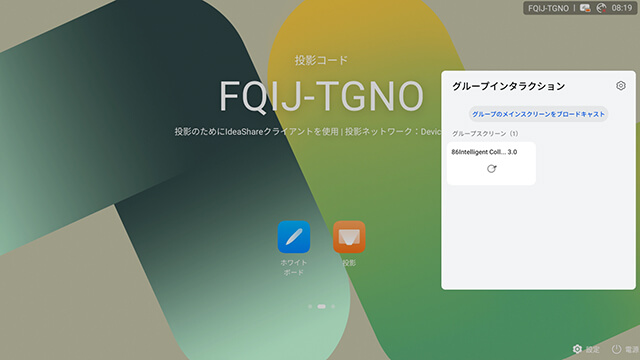Image resolution: width=640 pixels, height=360 pixels.
Task: Open Group Interaction settings gear
Action: click(x=621, y=86)
